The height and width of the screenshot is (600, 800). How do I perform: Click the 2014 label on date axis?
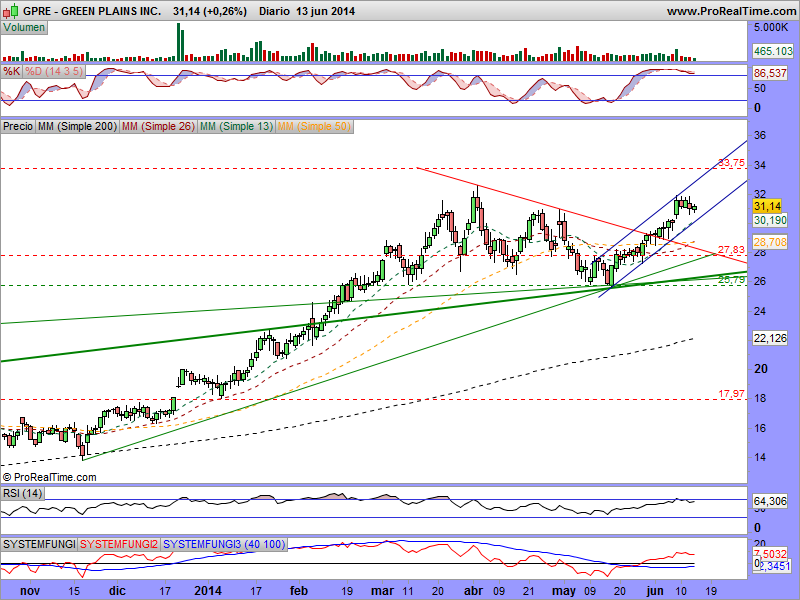pos(208,591)
